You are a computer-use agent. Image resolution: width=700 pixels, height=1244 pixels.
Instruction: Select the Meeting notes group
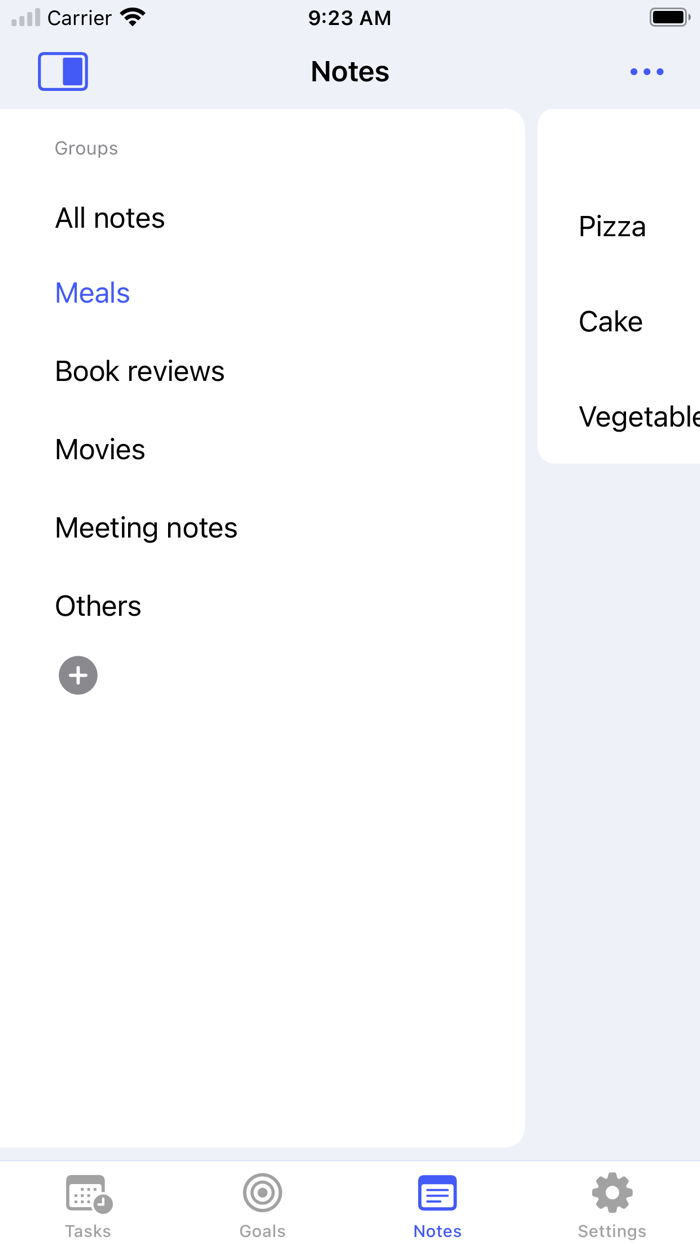[x=146, y=527]
